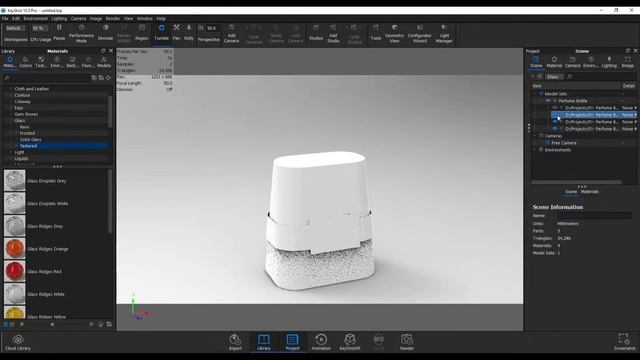Screen dimensions: 640x360
Task: Toggle the Free Camera radio indicator
Action: coord(547,143)
